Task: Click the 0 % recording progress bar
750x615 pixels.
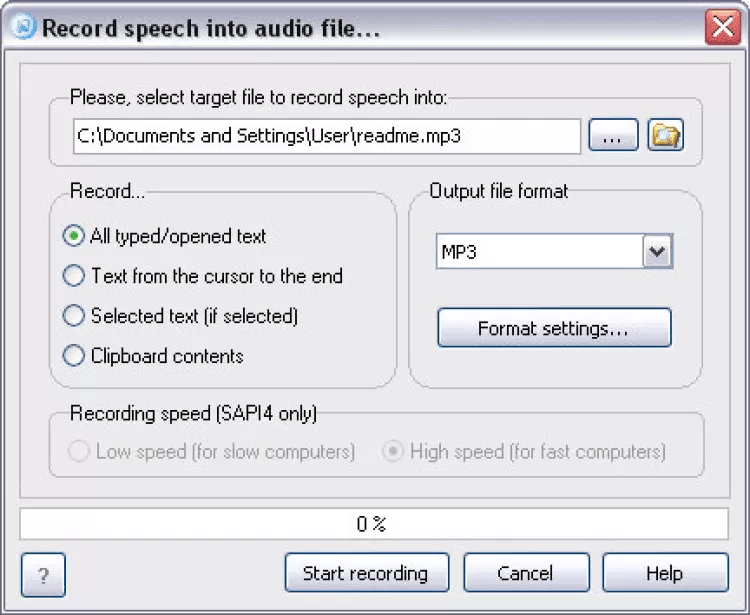Action: pyautogui.click(x=374, y=524)
